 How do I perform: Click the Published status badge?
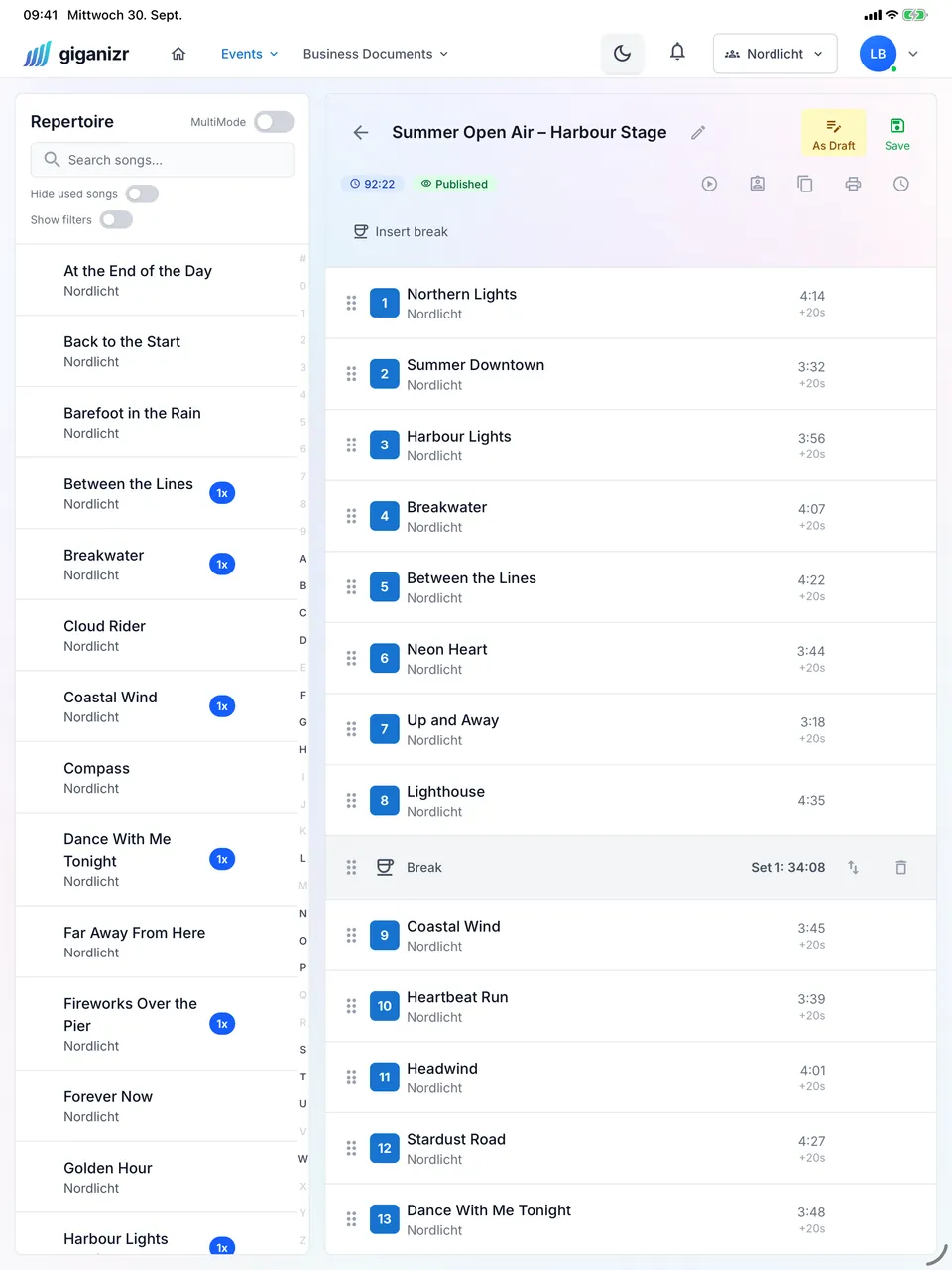coord(454,184)
